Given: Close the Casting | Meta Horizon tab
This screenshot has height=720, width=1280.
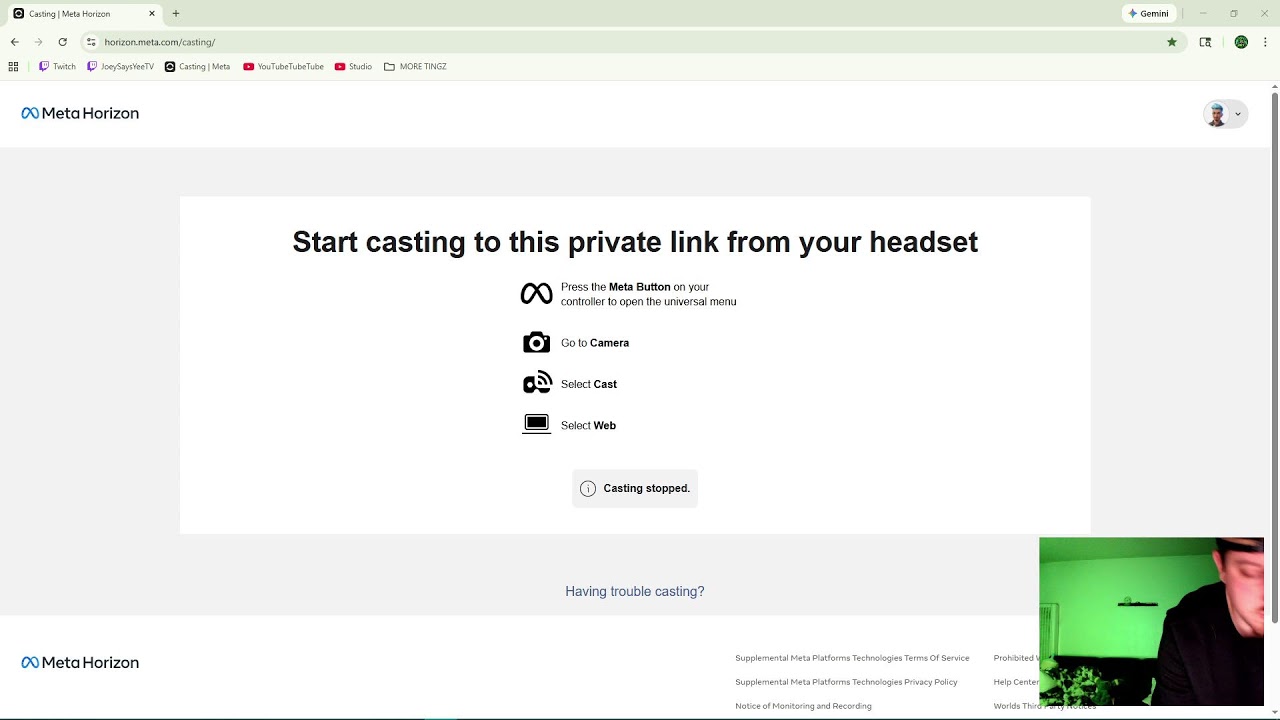Looking at the screenshot, I should [152, 14].
